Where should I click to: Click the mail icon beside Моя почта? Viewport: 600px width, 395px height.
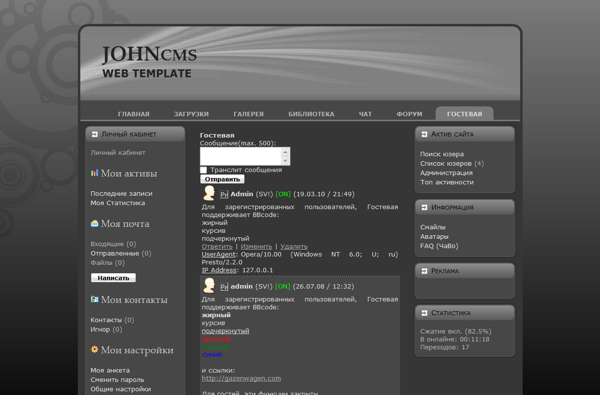click(95, 224)
